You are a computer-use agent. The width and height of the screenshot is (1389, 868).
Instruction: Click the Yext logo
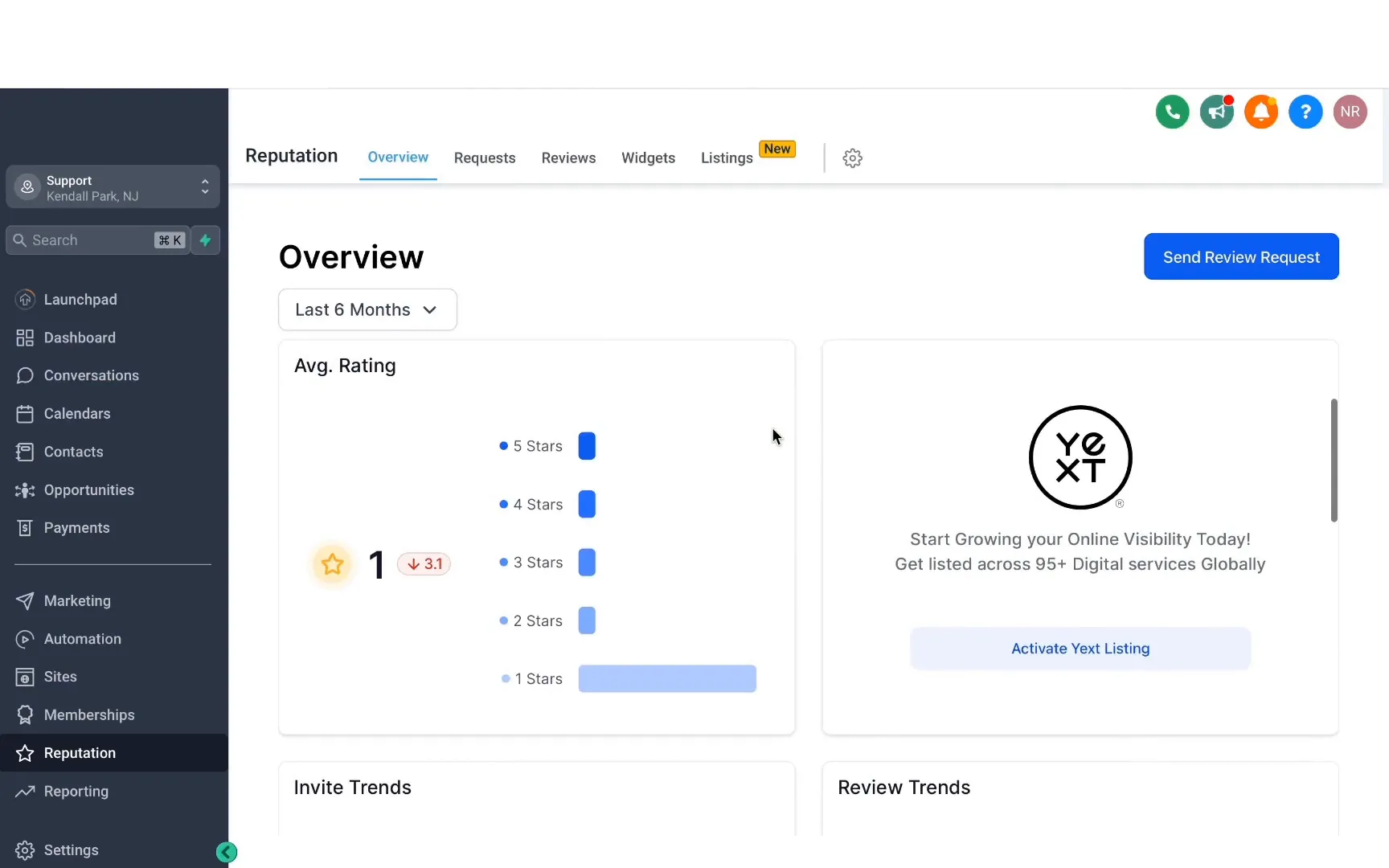coord(1080,457)
